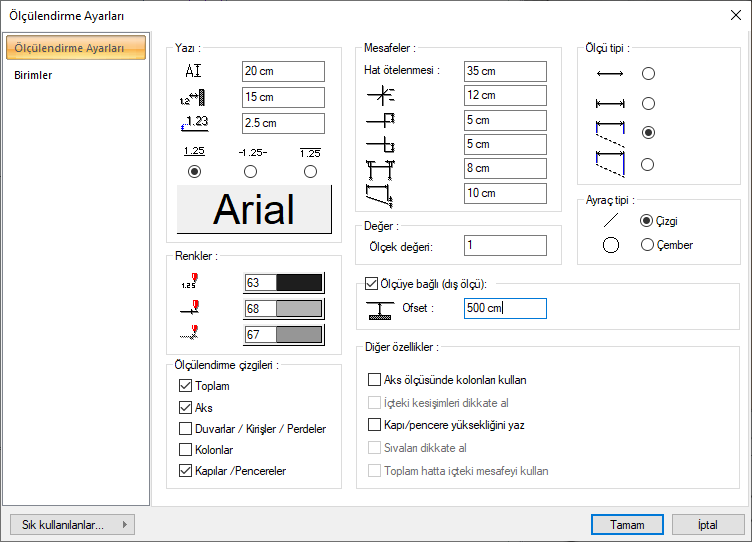Pick the dimension line color swatch 68

pyautogui.click(x=284, y=308)
